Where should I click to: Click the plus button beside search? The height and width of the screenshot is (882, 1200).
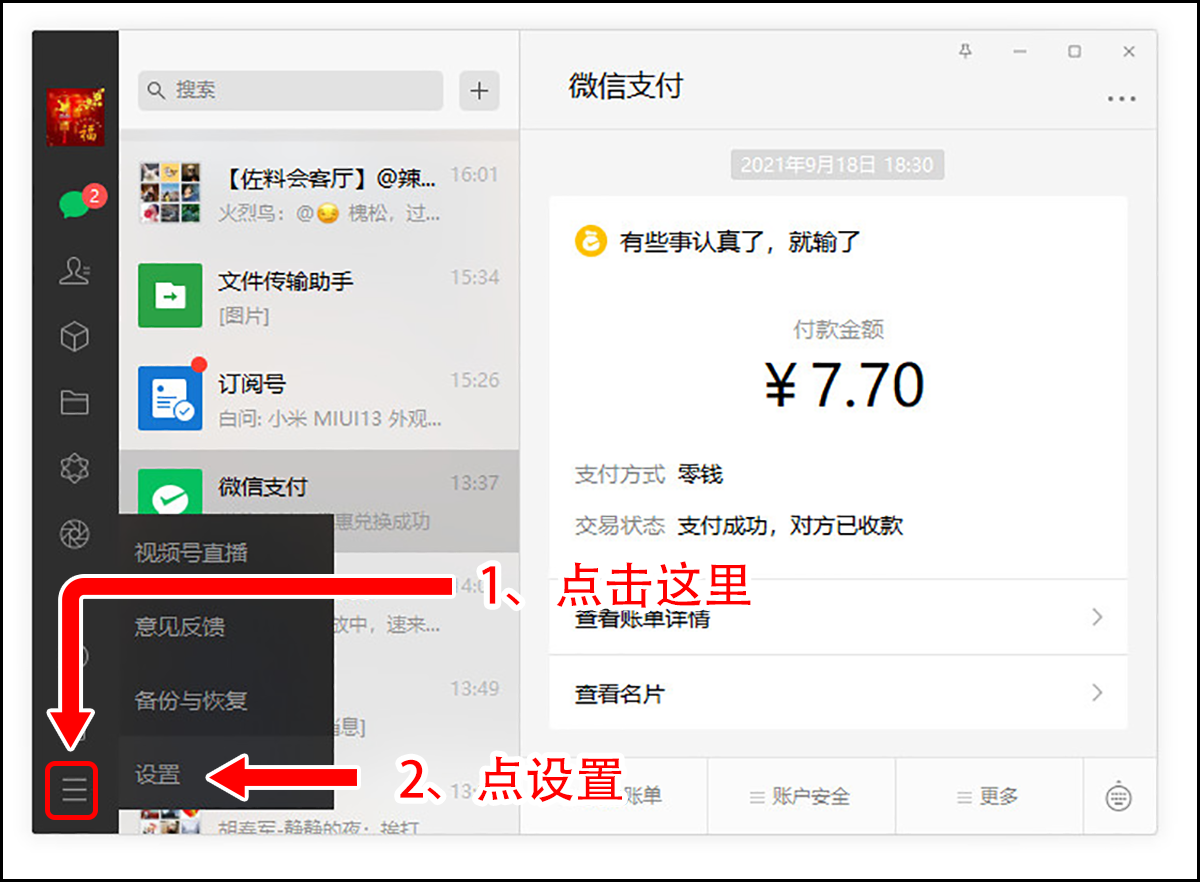coord(479,91)
